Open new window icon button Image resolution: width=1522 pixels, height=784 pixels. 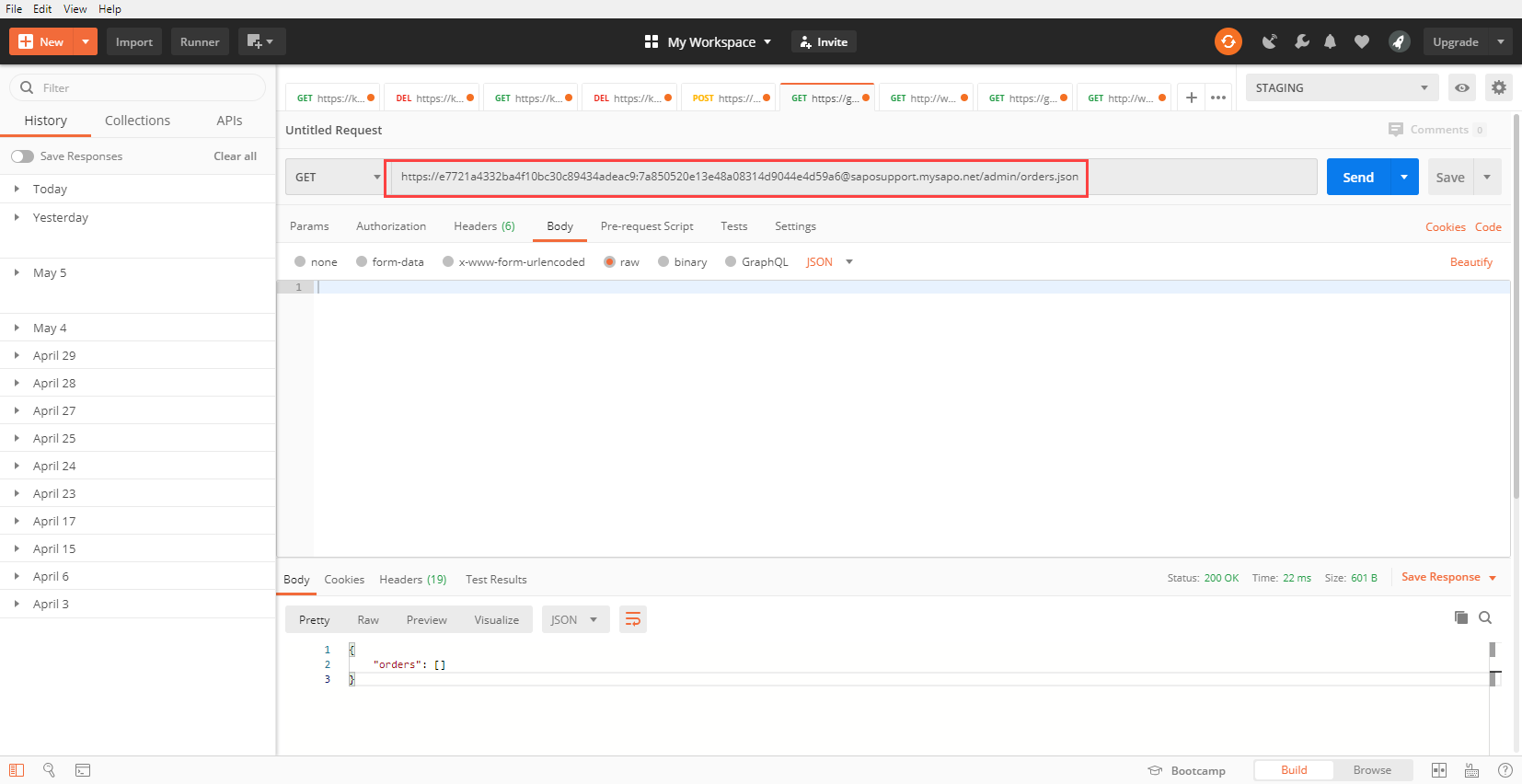261,41
